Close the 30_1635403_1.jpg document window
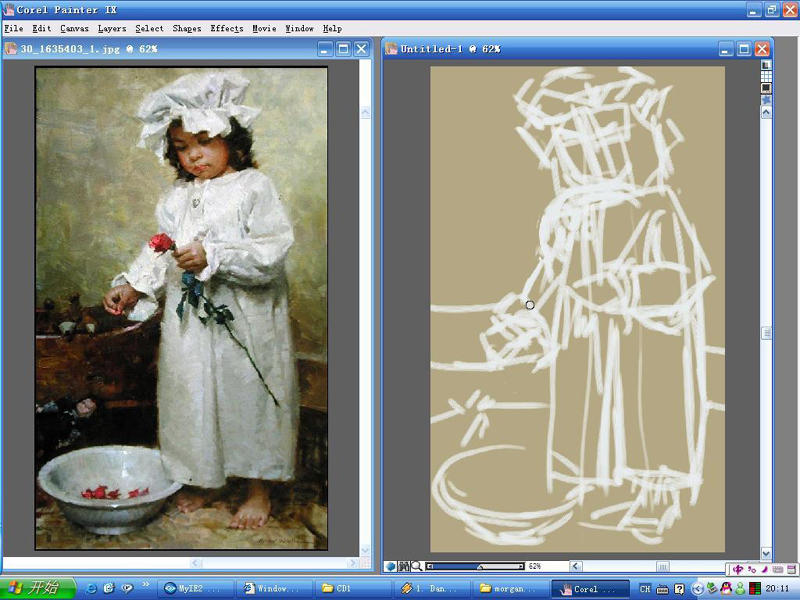This screenshot has width=800, height=600. coord(362,49)
